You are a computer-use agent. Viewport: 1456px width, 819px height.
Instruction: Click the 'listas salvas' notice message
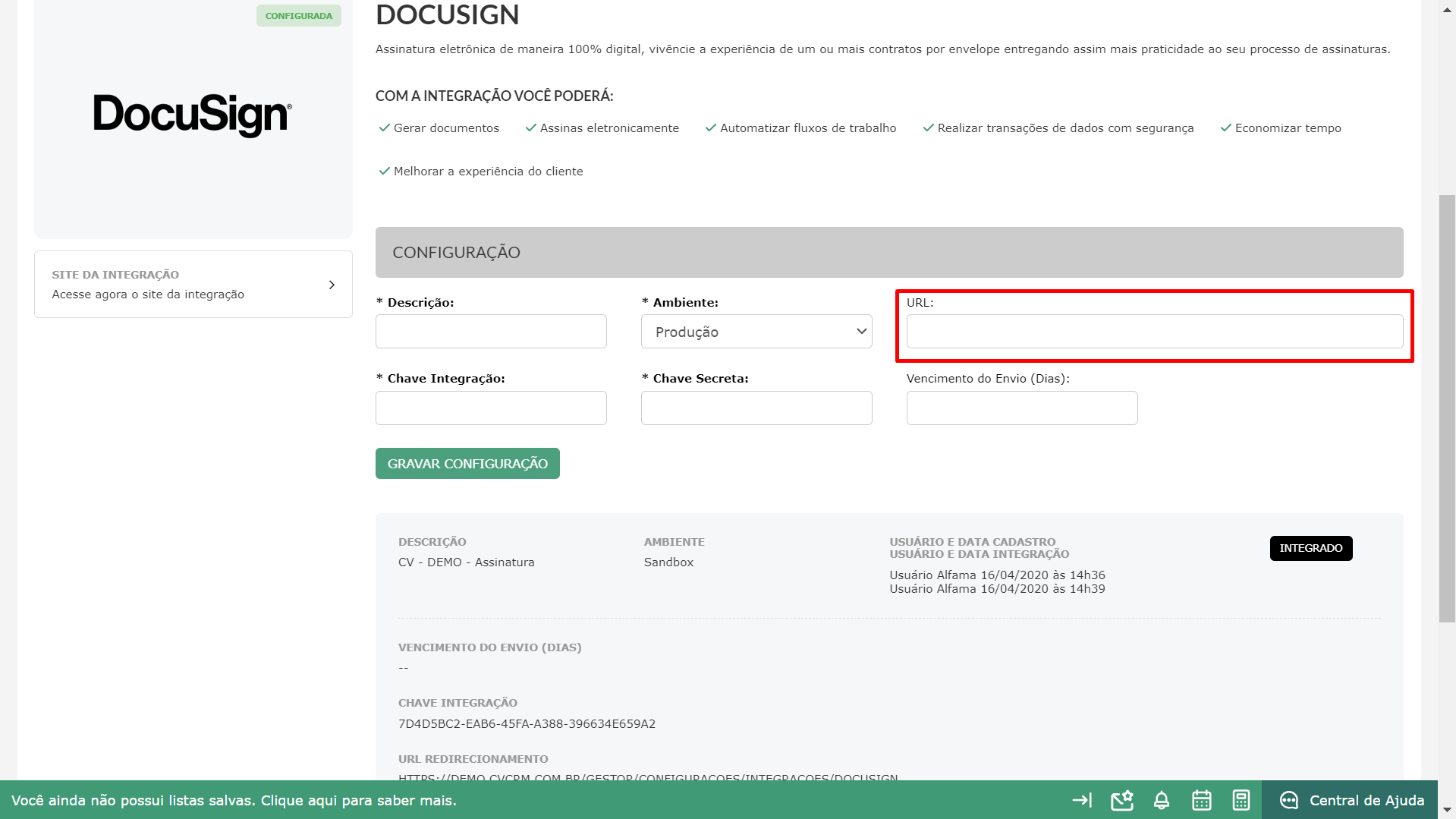[x=234, y=800]
